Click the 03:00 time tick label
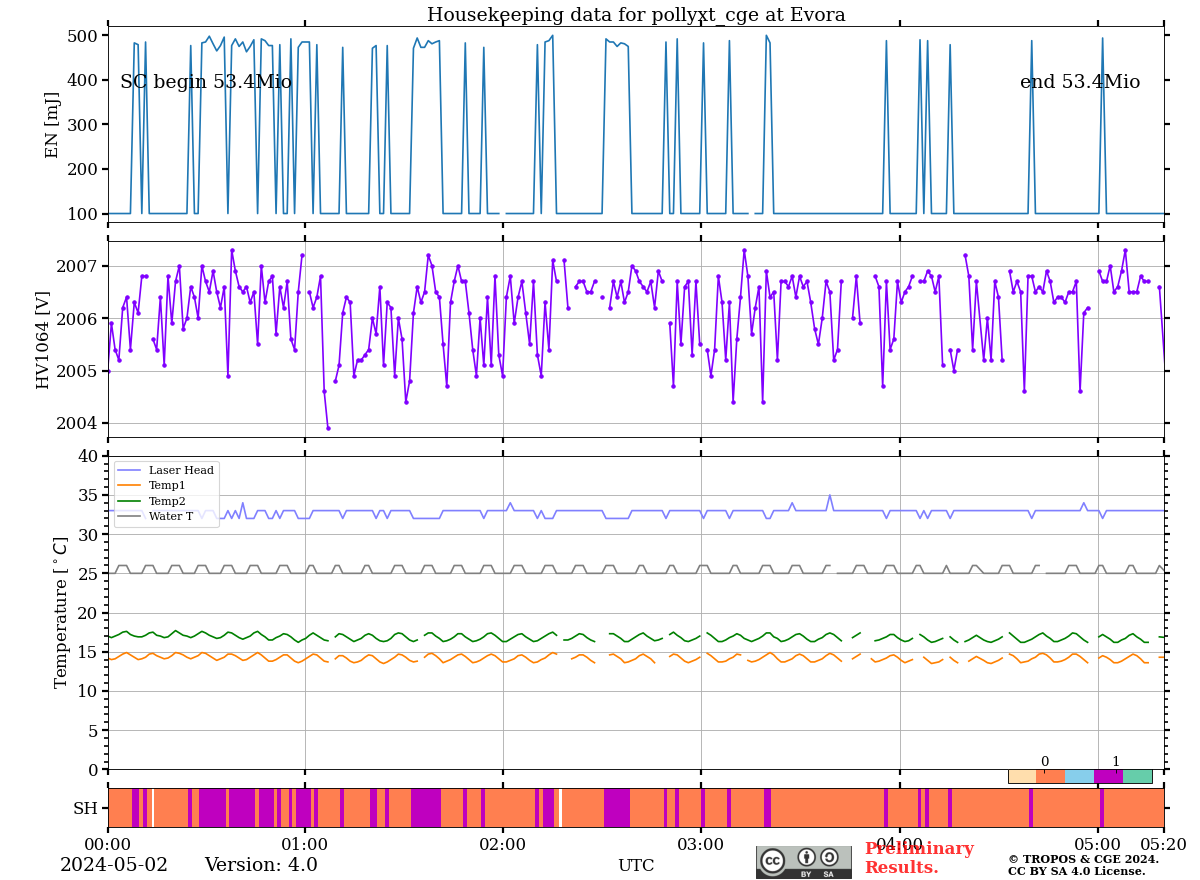Screen dimensions: 1200x880 pyautogui.click(x=701, y=845)
